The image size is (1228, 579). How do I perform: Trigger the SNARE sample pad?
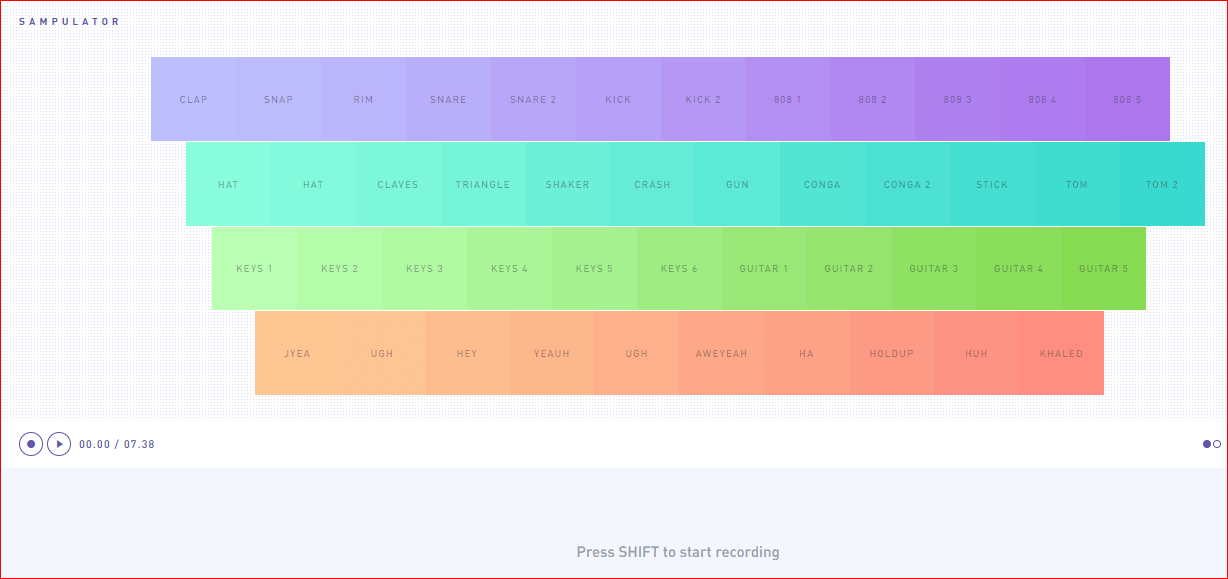(448, 99)
